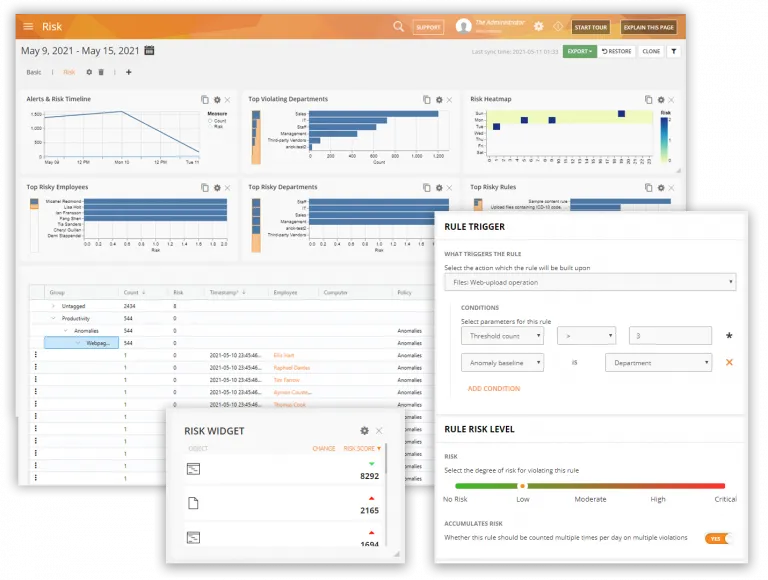Click the search magnifier icon
This screenshot has height=580, width=768.
[399, 26]
